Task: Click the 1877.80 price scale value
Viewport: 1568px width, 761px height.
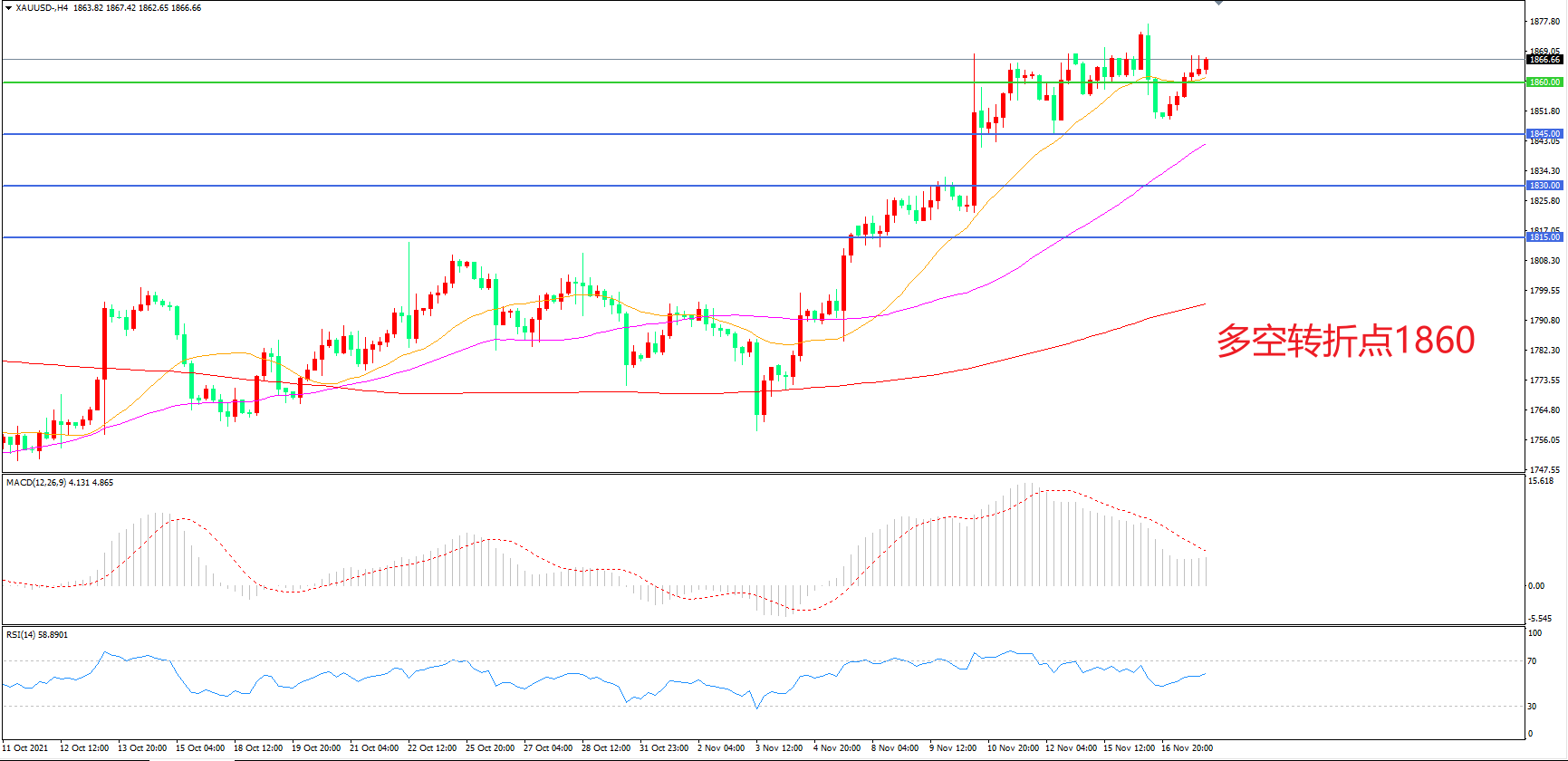Action: point(1544,22)
